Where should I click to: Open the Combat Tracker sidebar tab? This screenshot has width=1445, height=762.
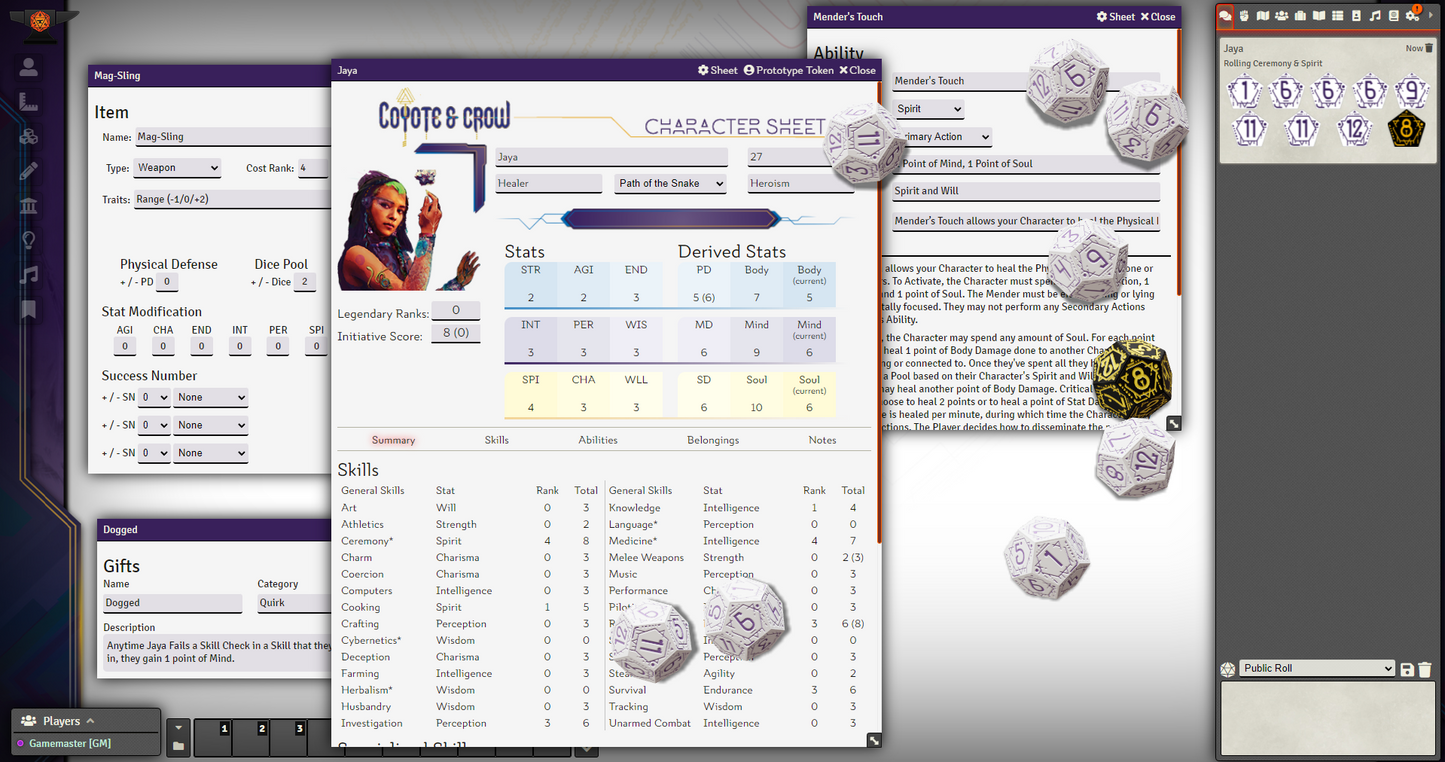coord(1244,16)
